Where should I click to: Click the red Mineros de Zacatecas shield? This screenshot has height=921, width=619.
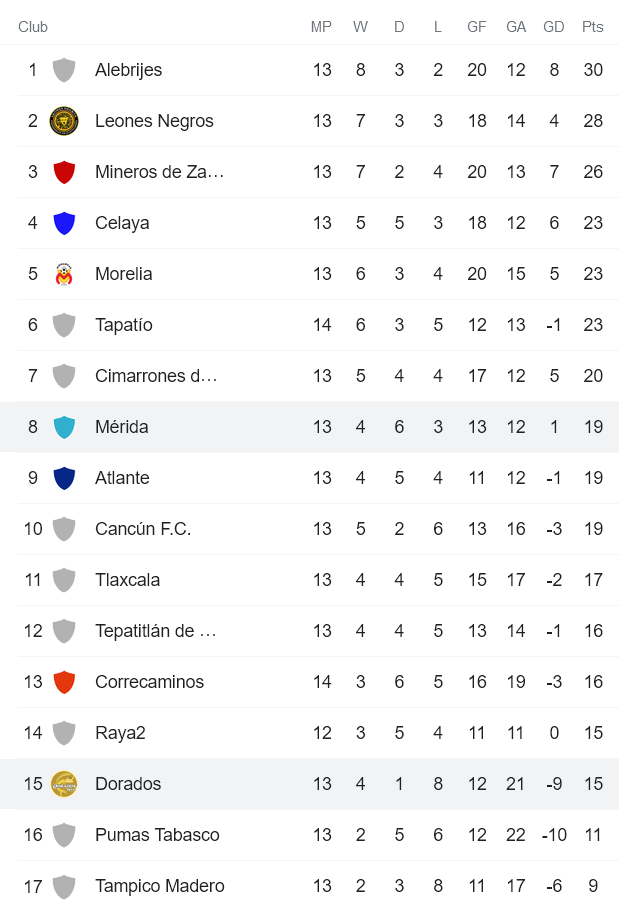click(x=64, y=172)
